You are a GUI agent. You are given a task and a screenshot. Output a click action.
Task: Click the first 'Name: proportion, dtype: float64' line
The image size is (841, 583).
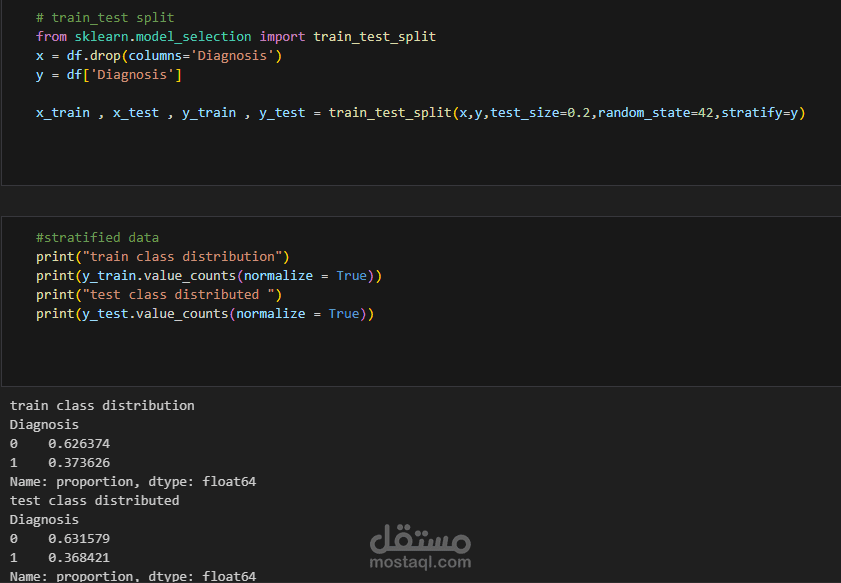tap(133, 482)
